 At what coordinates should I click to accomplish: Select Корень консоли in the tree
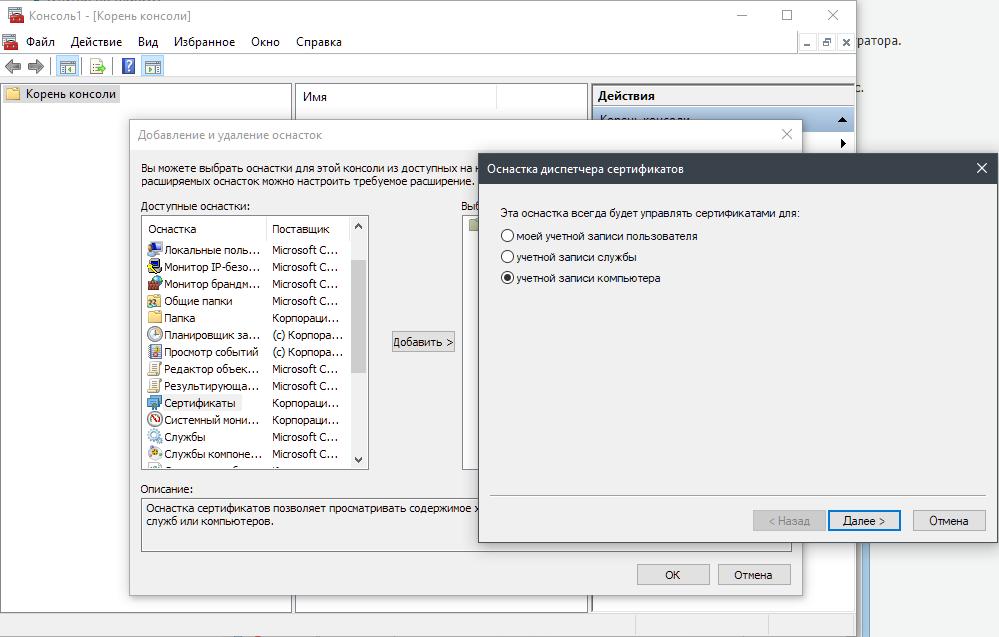pos(70,94)
